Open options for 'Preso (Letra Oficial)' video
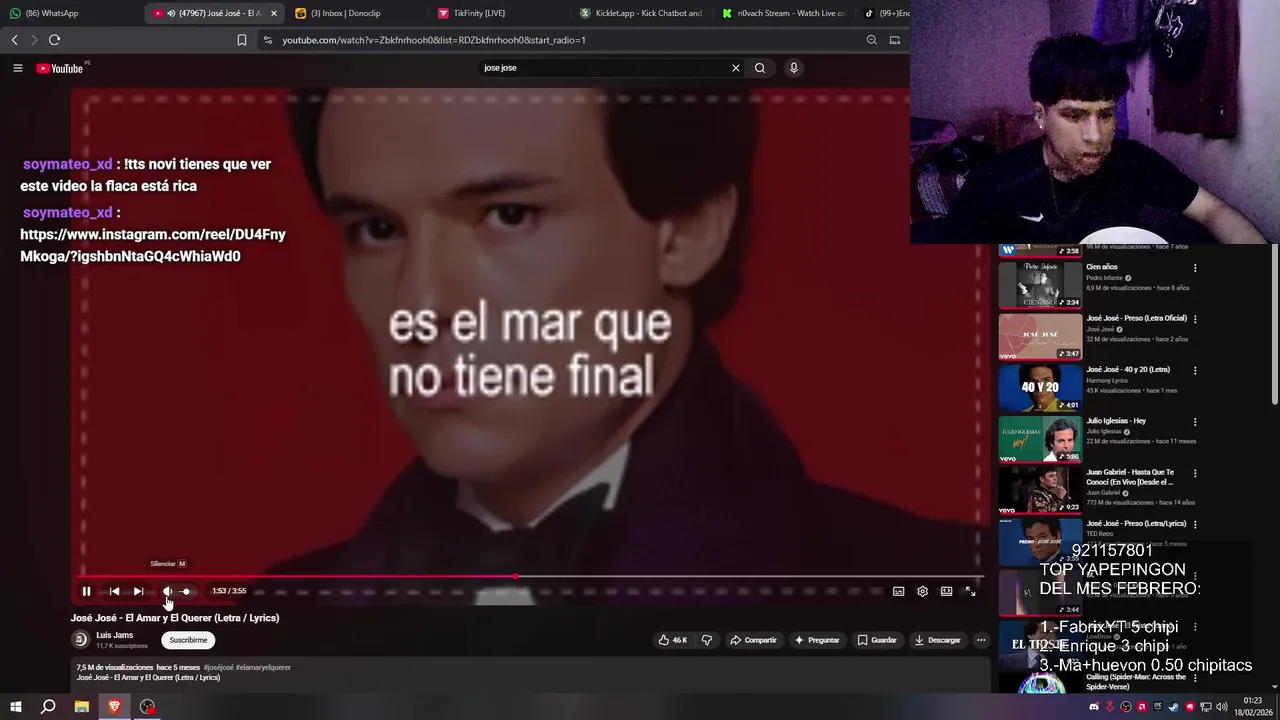Image resolution: width=1280 pixels, height=720 pixels. 1195,319
